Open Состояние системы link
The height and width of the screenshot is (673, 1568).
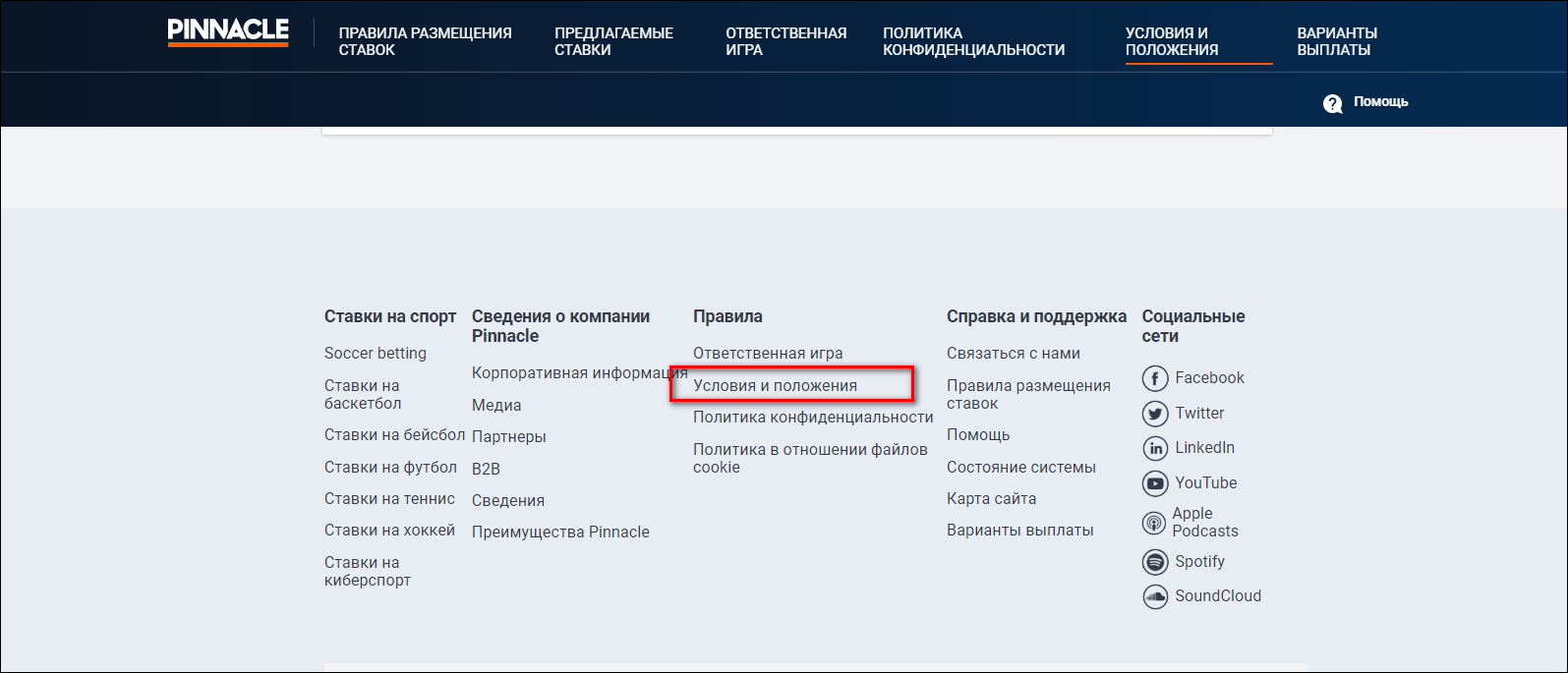click(x=1021, y=468)
